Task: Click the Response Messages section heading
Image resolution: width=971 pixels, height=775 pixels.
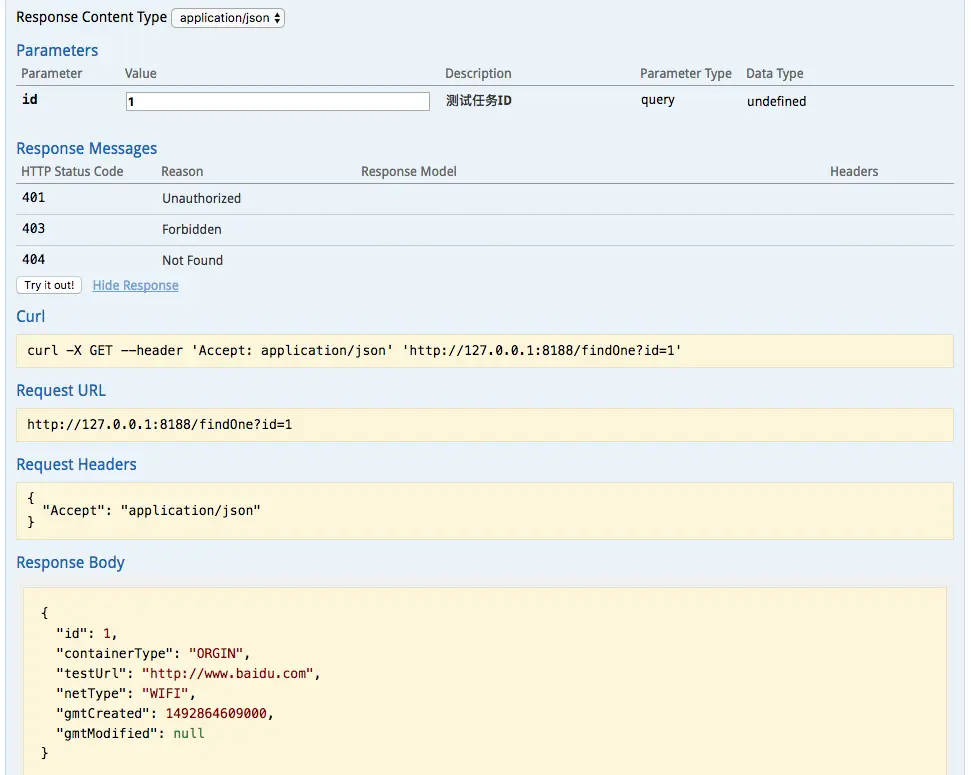Action: coord(87,148)
